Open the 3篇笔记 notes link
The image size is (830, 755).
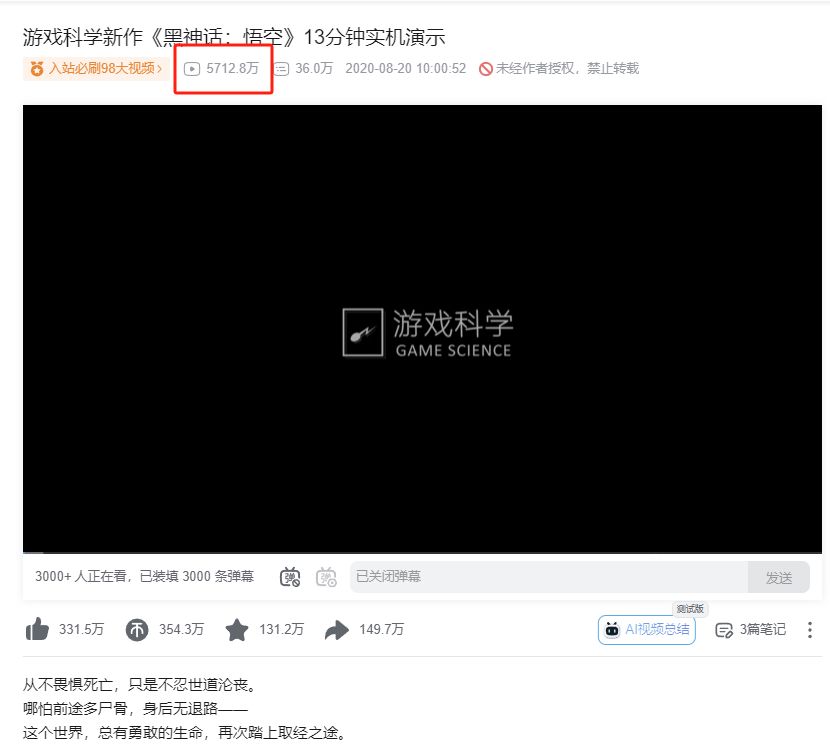(750, 630)
